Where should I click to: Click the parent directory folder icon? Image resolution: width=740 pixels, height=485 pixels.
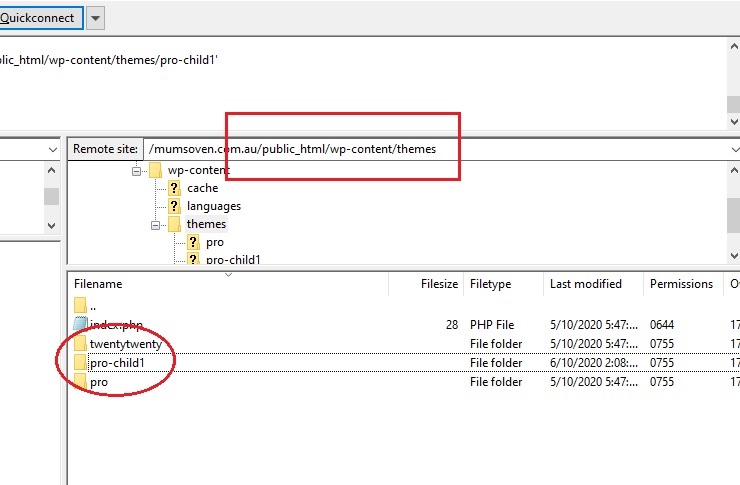tap(80, 305)
